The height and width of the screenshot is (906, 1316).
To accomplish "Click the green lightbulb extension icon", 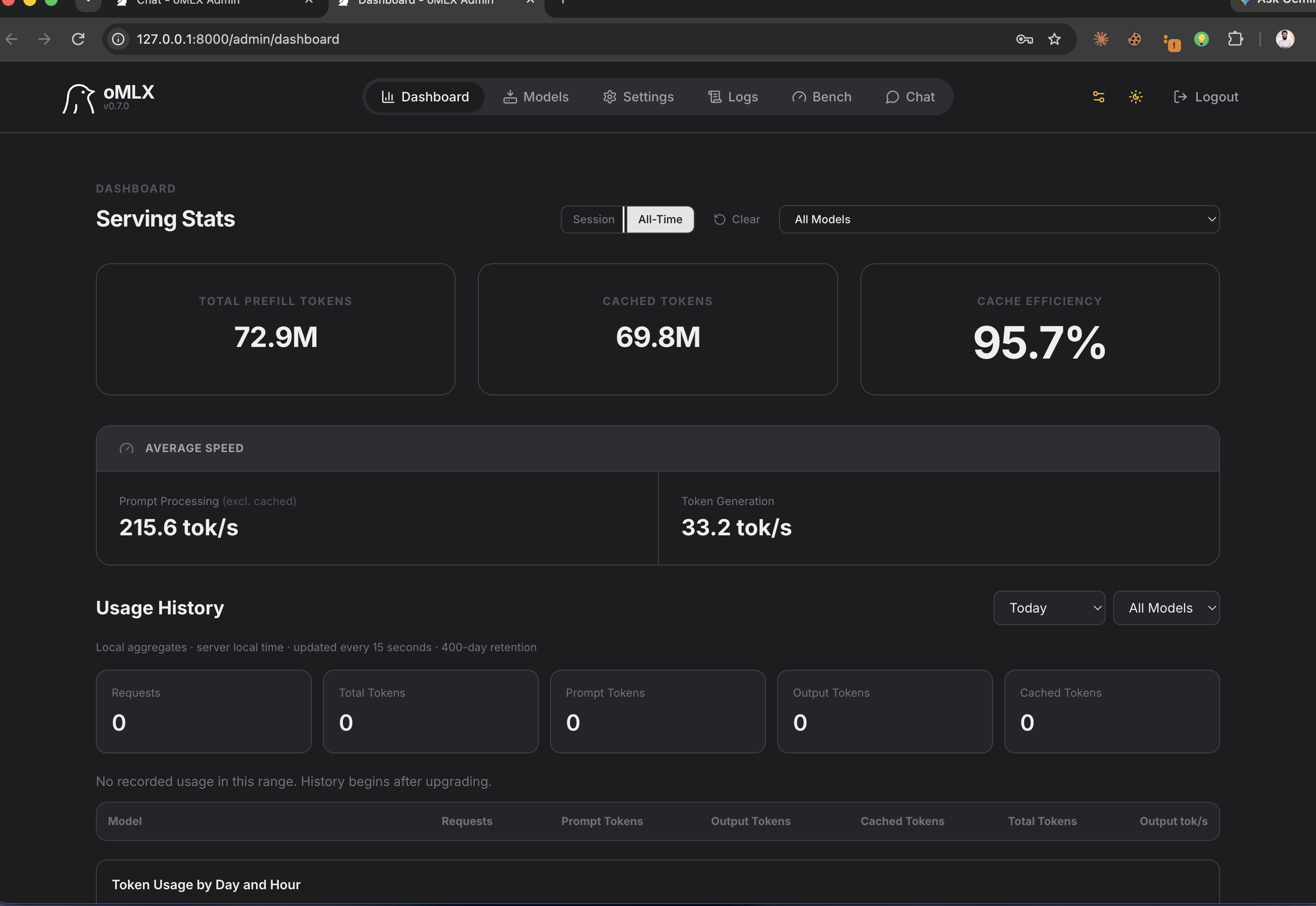I will point(1201,39).
